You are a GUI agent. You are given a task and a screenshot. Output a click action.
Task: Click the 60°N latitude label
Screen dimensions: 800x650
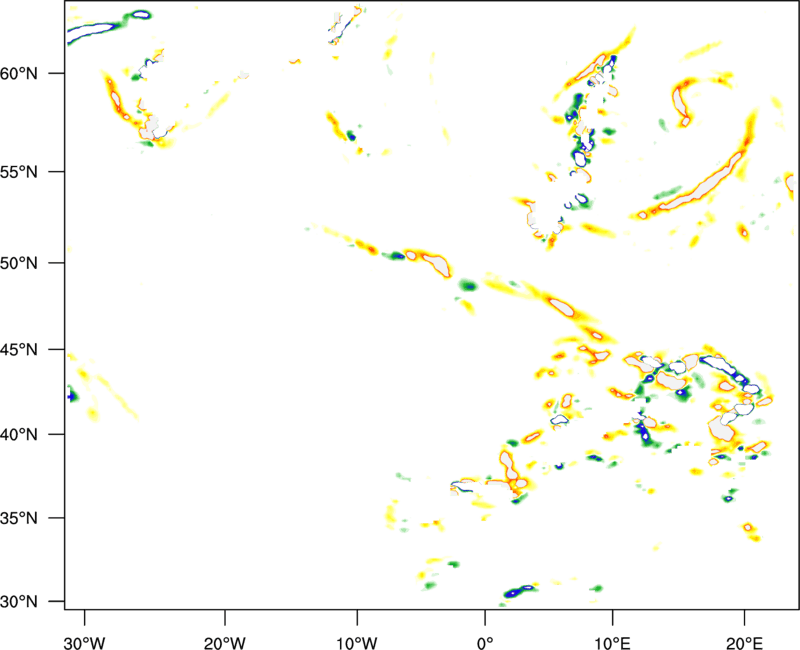19,73
